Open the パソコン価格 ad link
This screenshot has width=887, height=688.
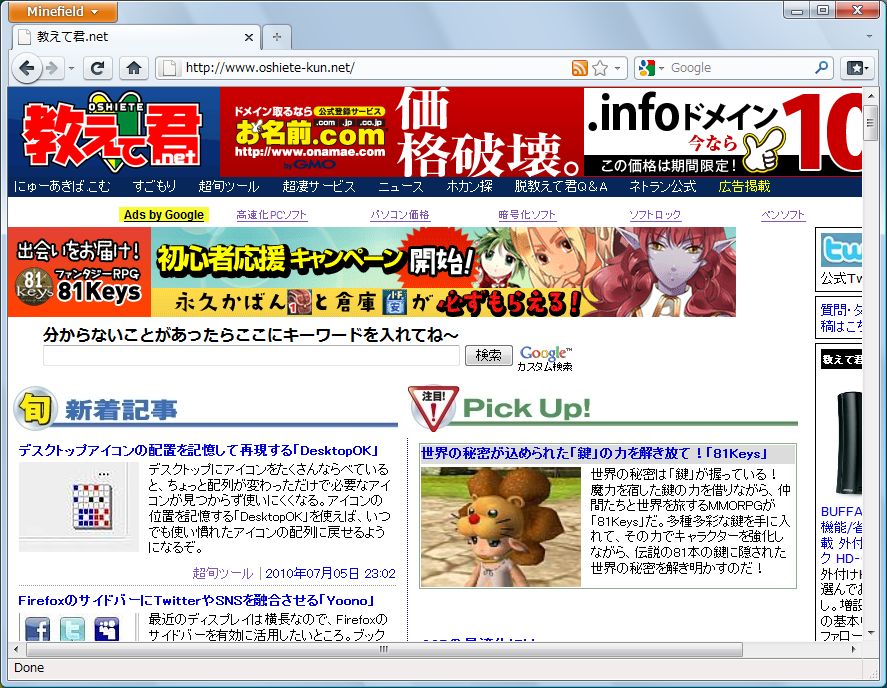[x=400, y=215]
